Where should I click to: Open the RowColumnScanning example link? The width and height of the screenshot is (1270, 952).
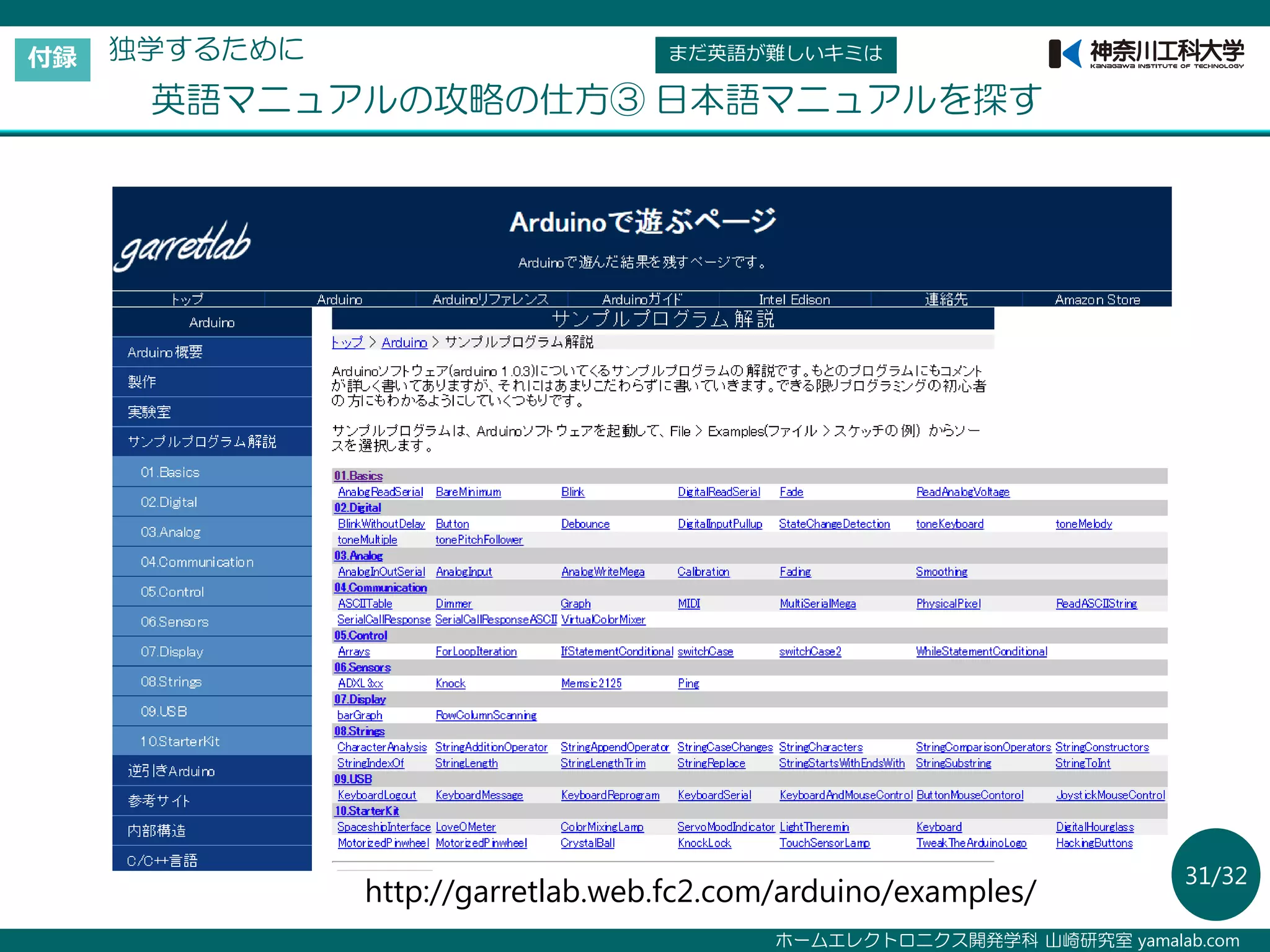coord(486,715)
